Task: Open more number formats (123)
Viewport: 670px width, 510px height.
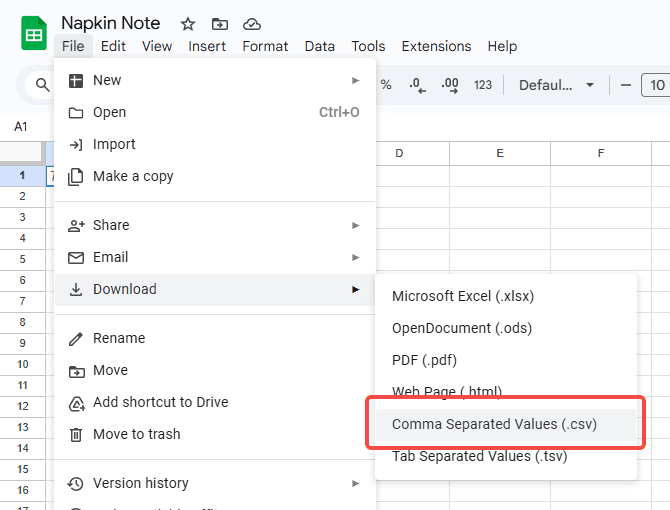Action: click(483, 85)
